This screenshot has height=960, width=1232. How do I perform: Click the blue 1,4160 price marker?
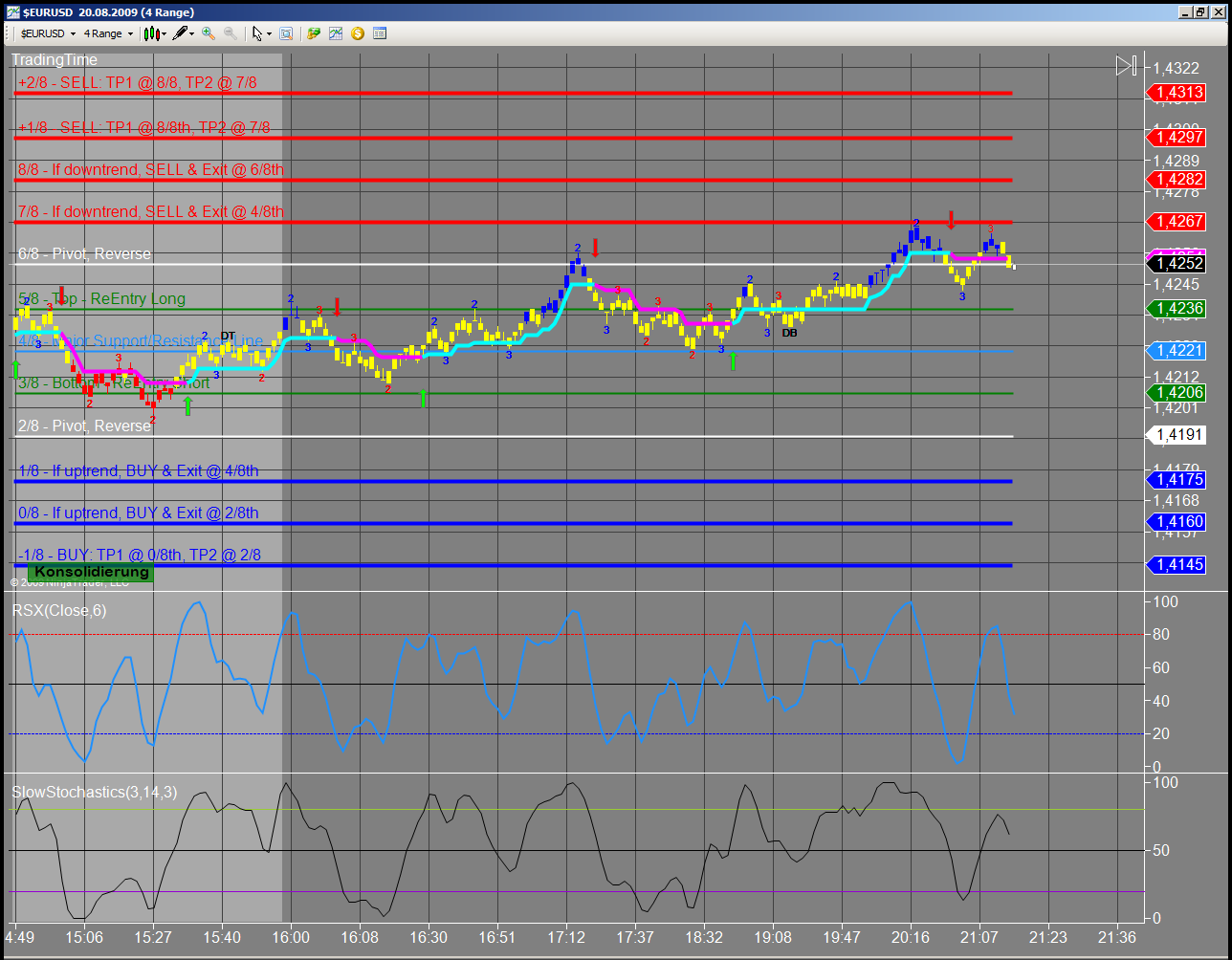point(1176,522)
